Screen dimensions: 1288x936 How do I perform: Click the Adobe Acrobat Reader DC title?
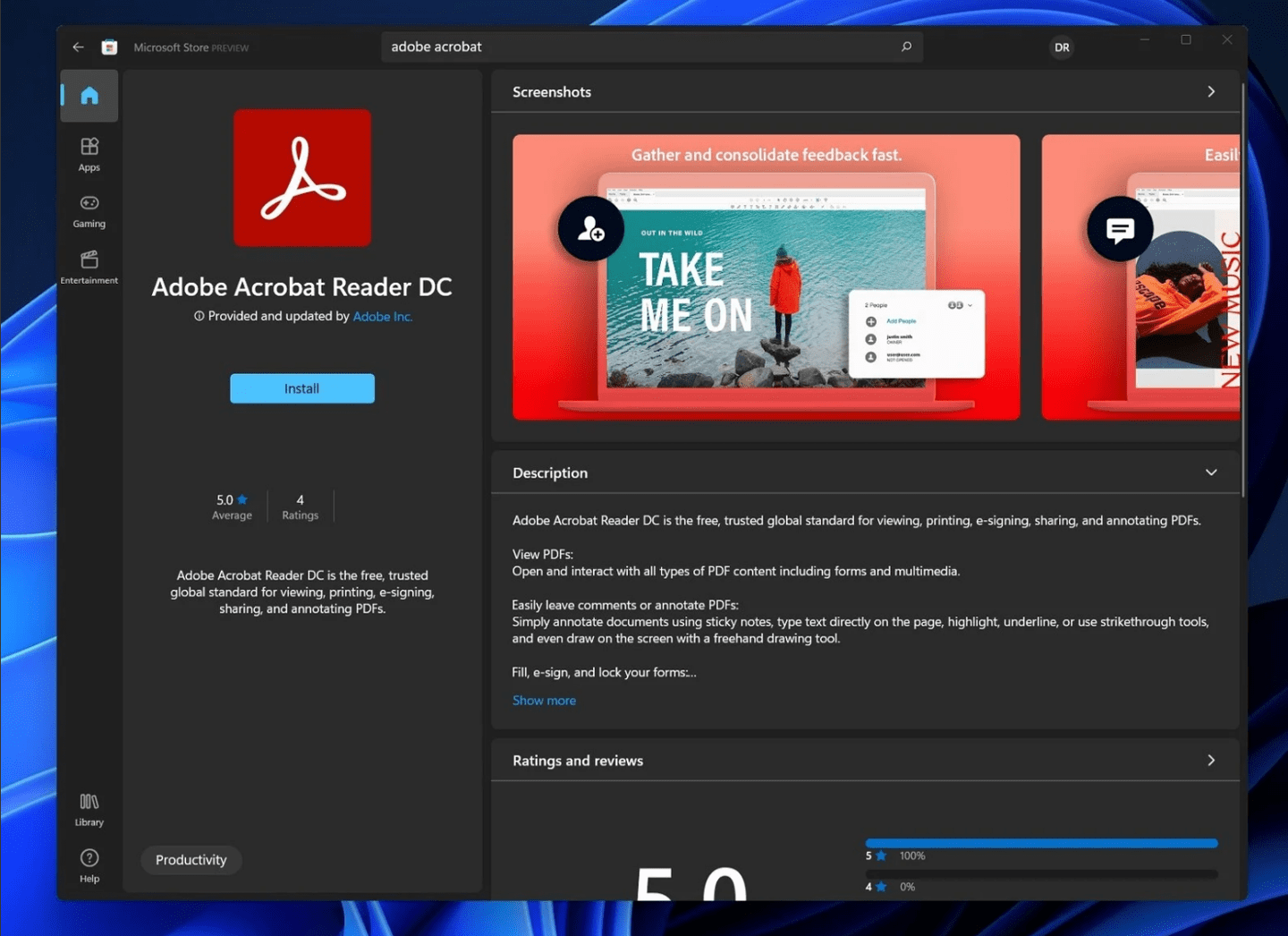pos(302,287)
